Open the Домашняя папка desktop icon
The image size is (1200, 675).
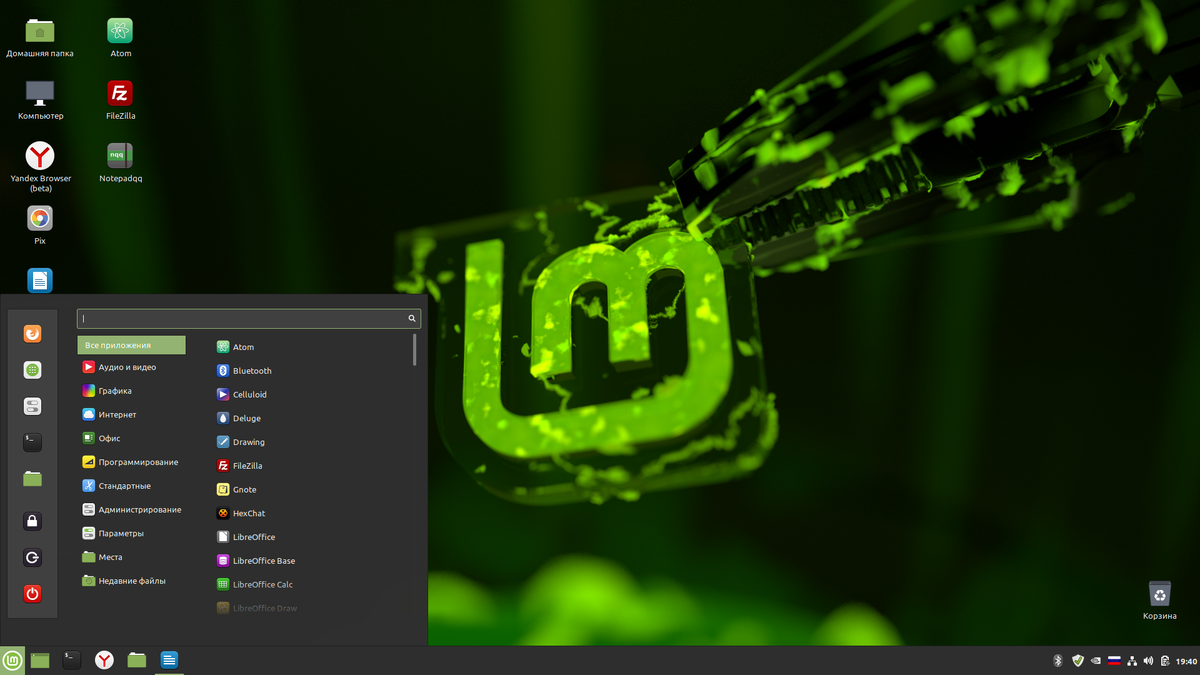[x=40, y=38]
